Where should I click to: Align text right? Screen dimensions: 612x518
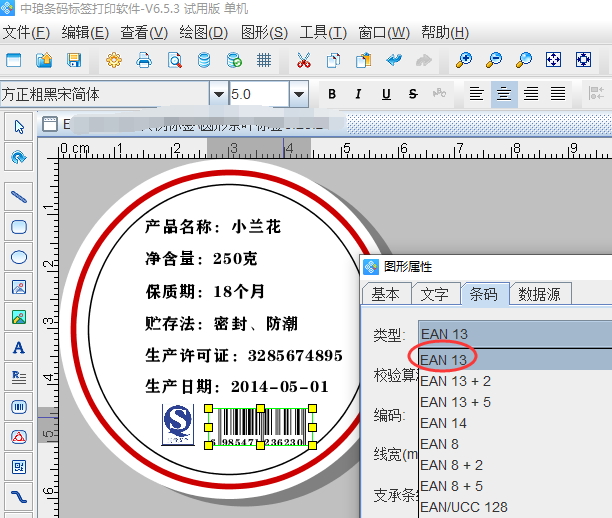click(x=531, y=94)
